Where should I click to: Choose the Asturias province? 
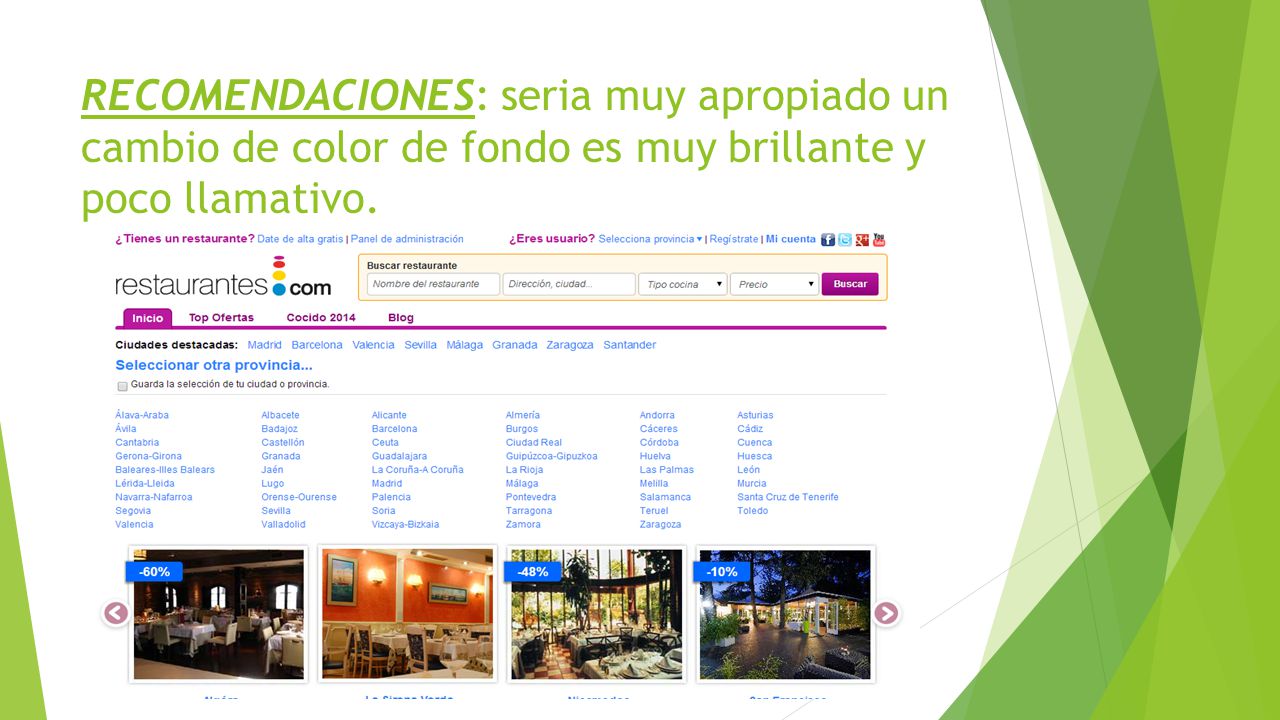[x=755, y=415]
